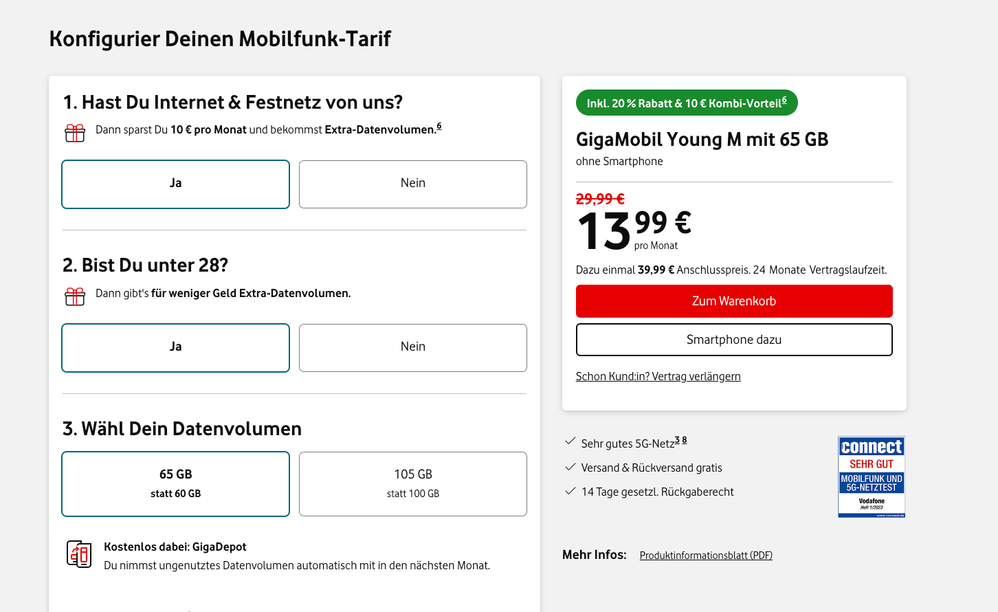The height and width of the screenshot is (612, 998).
Task: Click checkmark beside 14 Tage Rückgaberecht
Action: click(570, 491)
